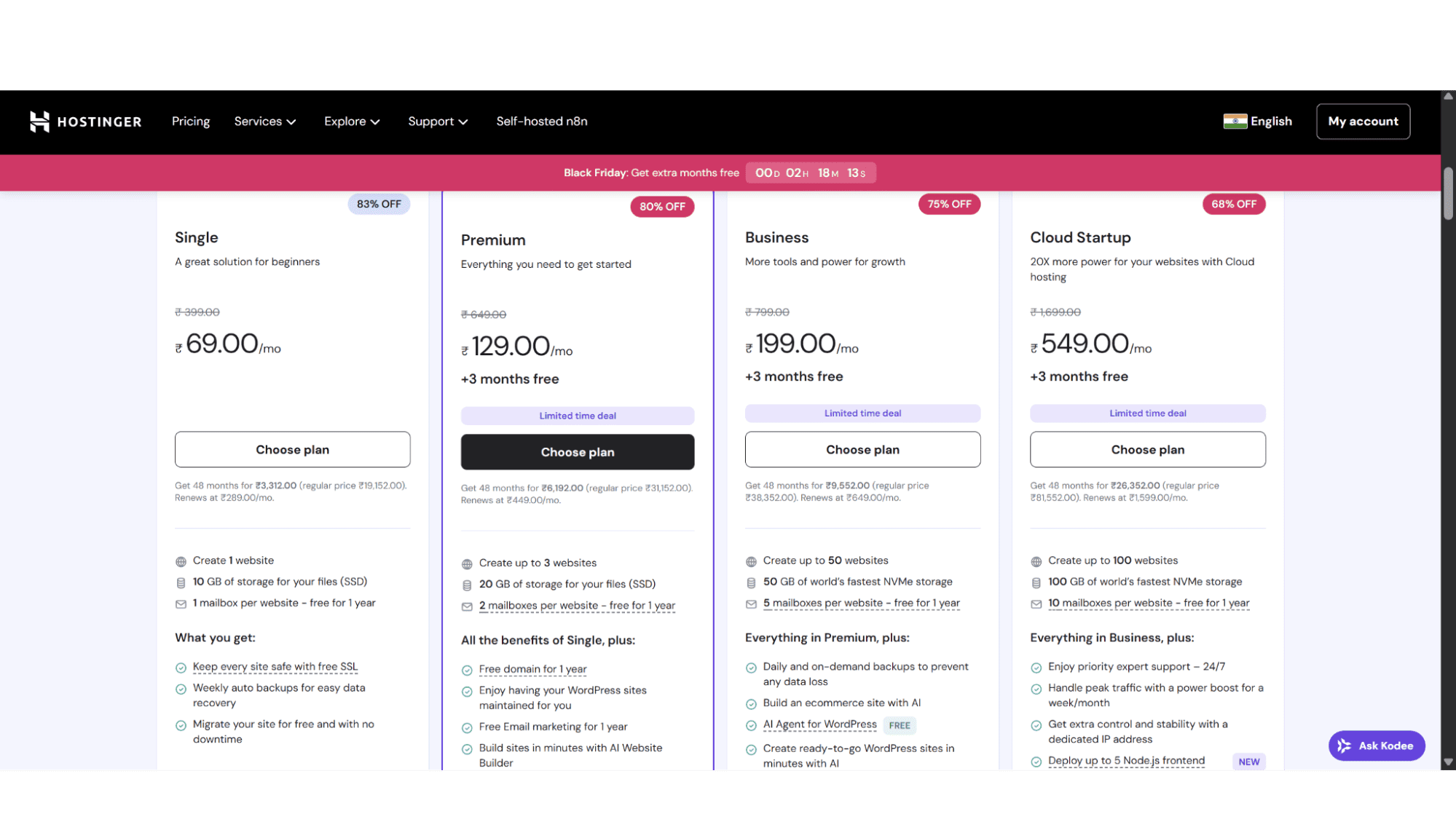Click the storage icon beside 20 GB storage
1456x819 pixels.
click(x=467, y=585)
